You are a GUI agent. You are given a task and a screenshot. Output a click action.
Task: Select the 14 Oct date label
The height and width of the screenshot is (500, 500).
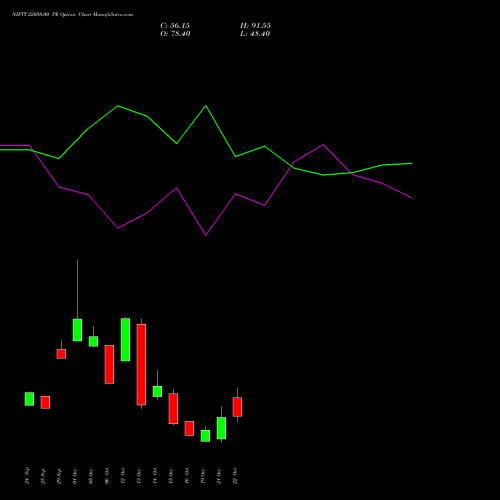(x=155, y=476)
